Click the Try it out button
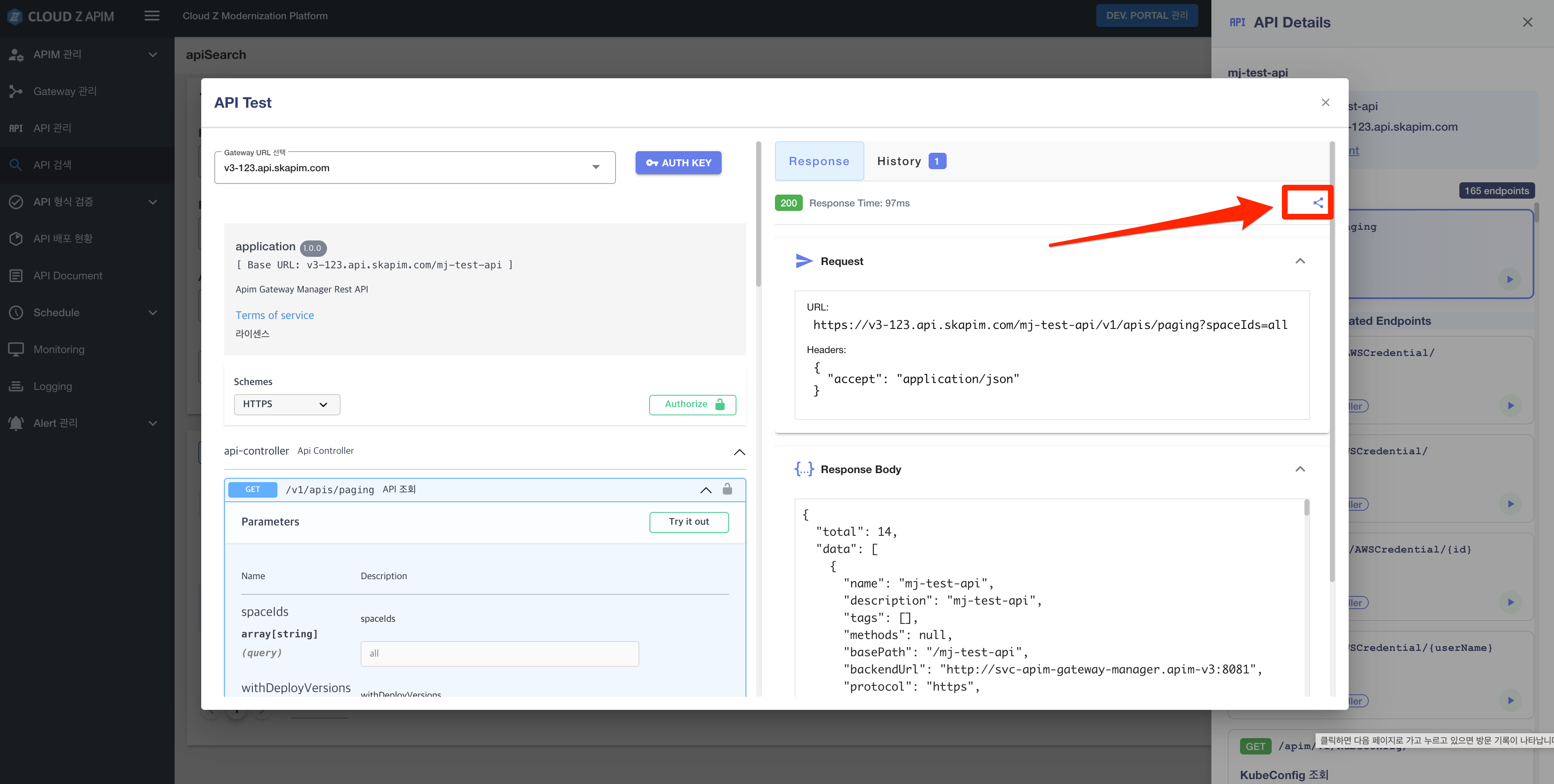The width and height of the screenshot is (1554, 784). 688,522
